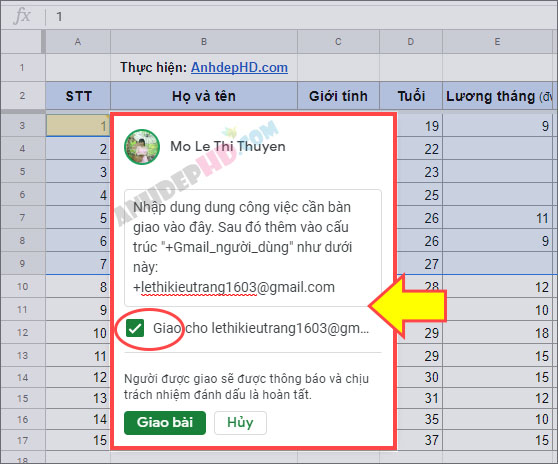This screenshot has height=464, width=558.
Task: Select column C header
Action: [x=338, y=42]
